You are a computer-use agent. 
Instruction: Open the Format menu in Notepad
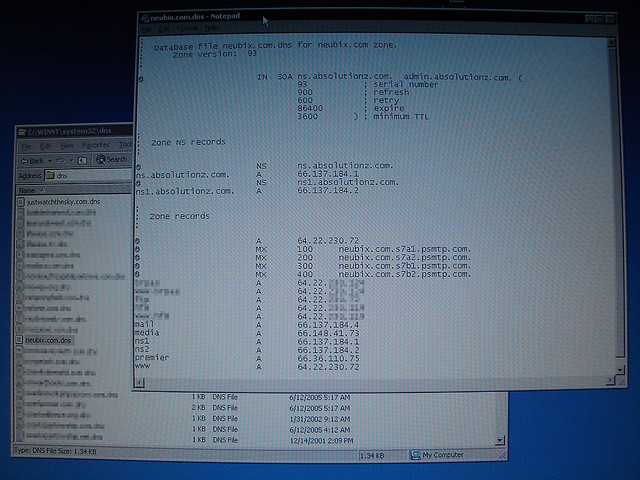click(187, 29)
